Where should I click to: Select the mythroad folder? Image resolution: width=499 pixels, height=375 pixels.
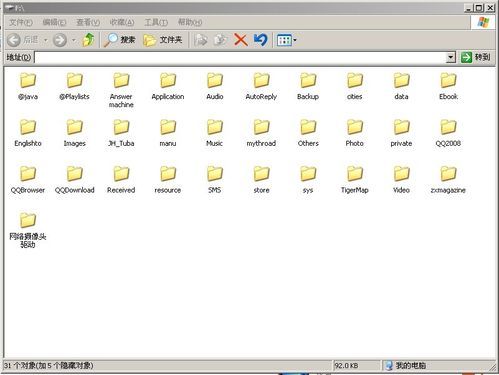[x=261, y=133]
